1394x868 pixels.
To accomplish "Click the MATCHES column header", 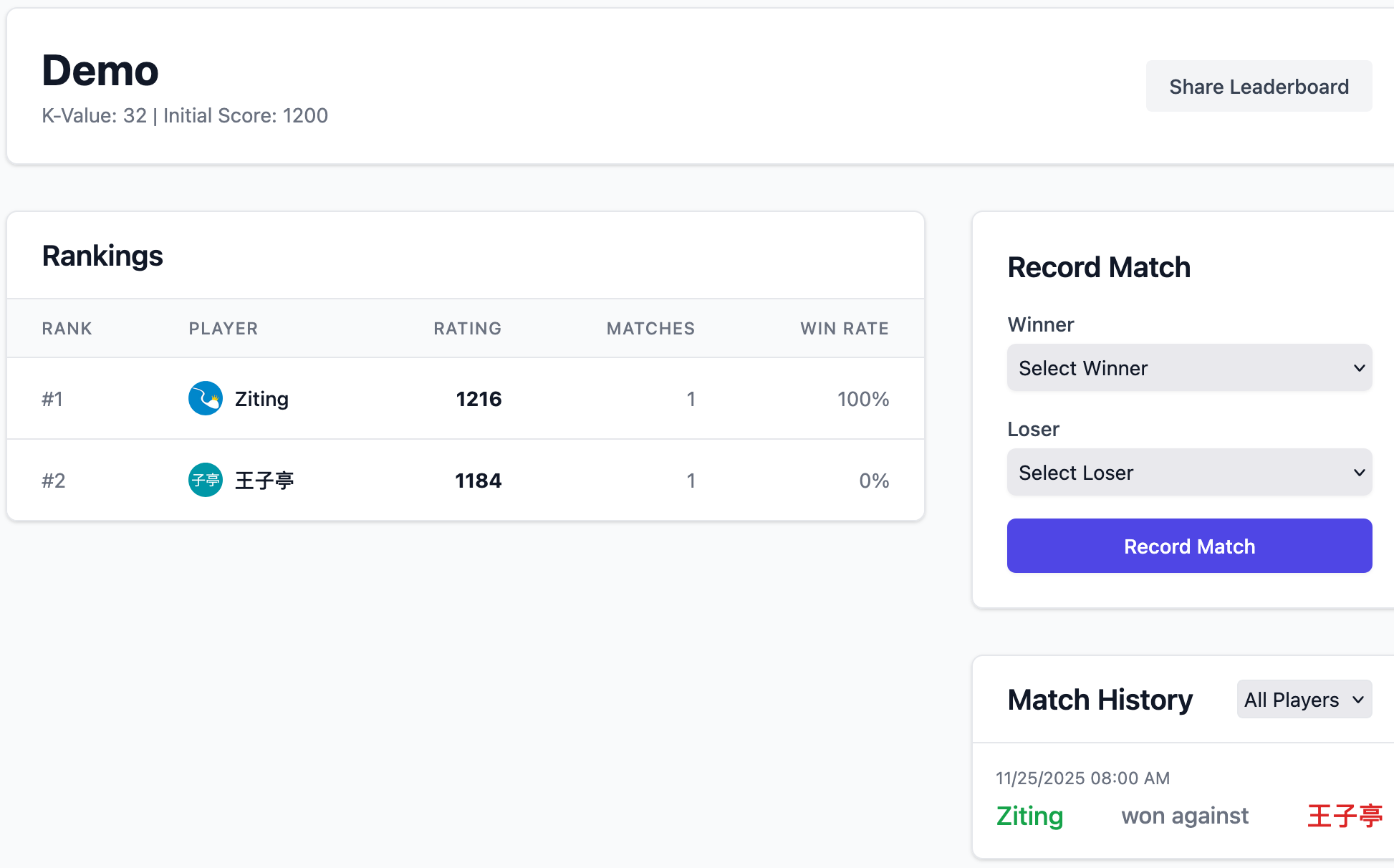I will click(650, 329).
